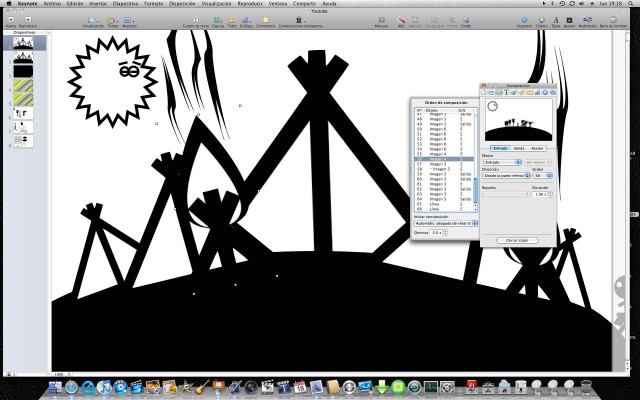Insert a Tabla from toolbar
Viewport: 640px width, 400px height.
pyautogui.click(x=232, y=22)
